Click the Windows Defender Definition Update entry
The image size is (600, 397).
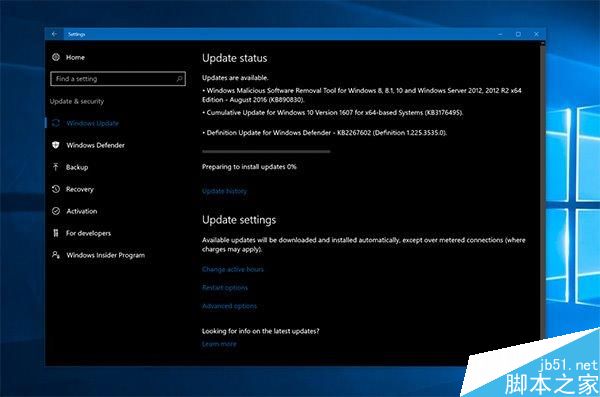[x=324, y=133]
